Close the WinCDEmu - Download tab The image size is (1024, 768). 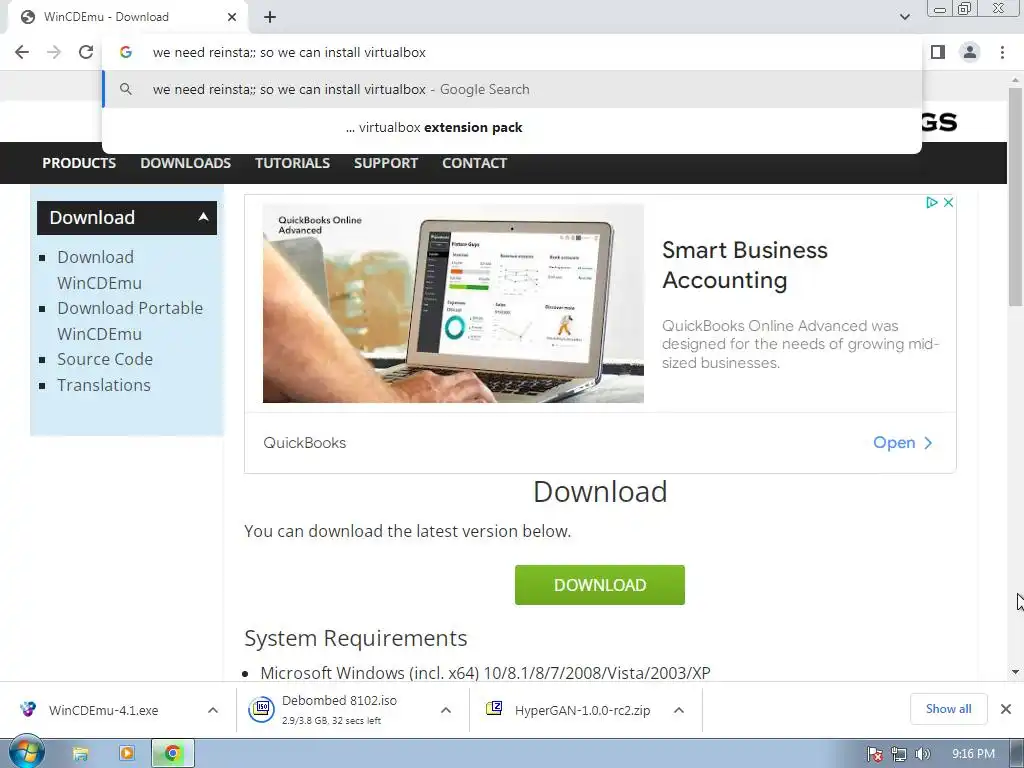pyautogui.click(x=232, y=17)
